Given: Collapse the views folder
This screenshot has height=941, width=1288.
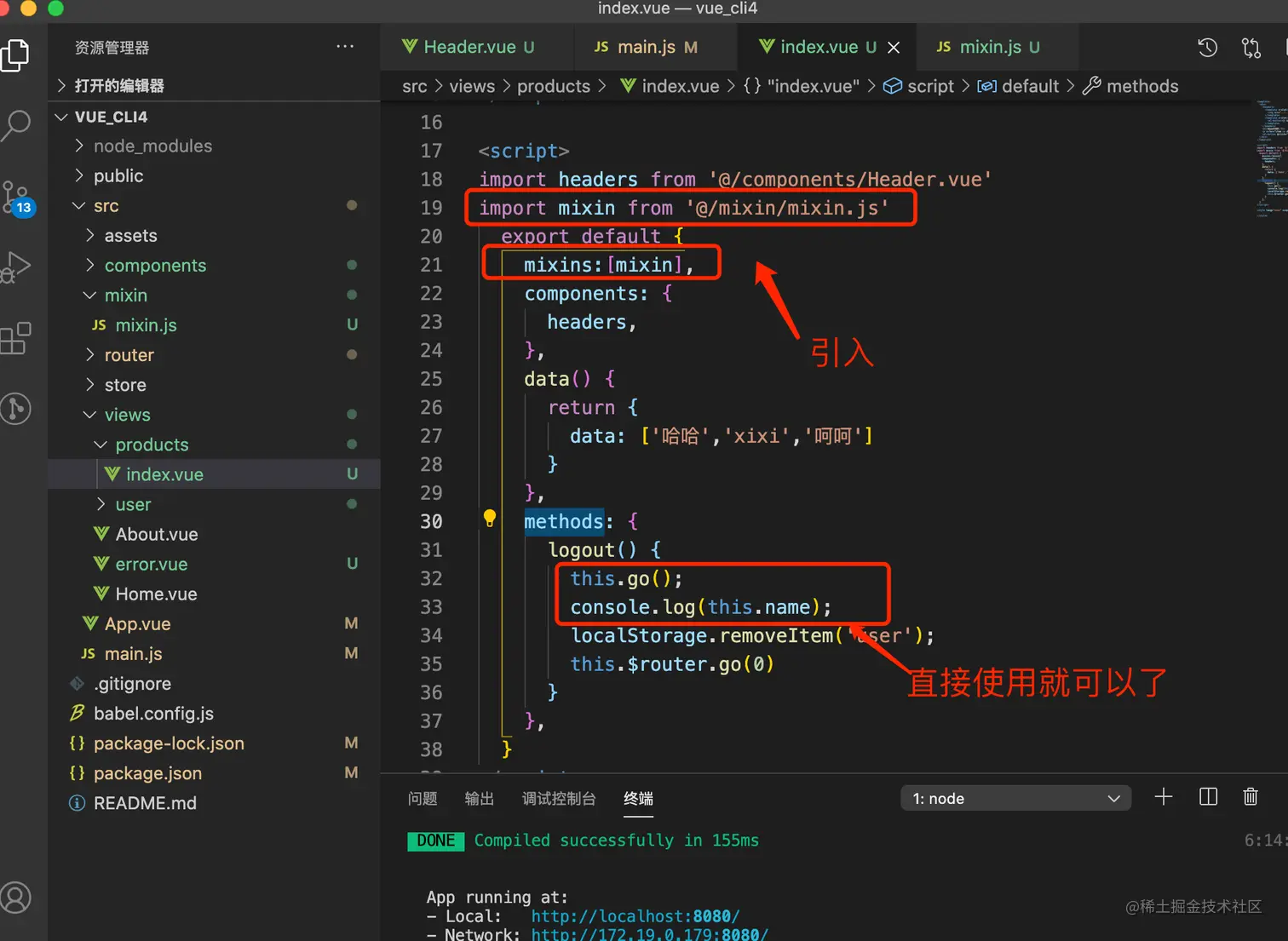Looking at the screenshot, I should coord(214,415).
